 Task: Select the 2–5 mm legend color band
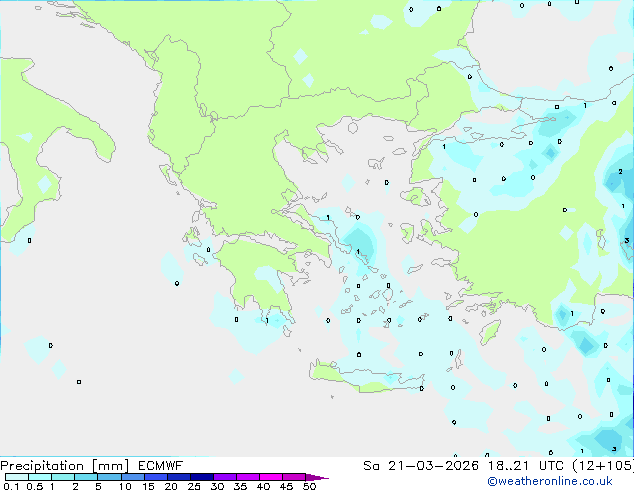click(x=86, y=477)
